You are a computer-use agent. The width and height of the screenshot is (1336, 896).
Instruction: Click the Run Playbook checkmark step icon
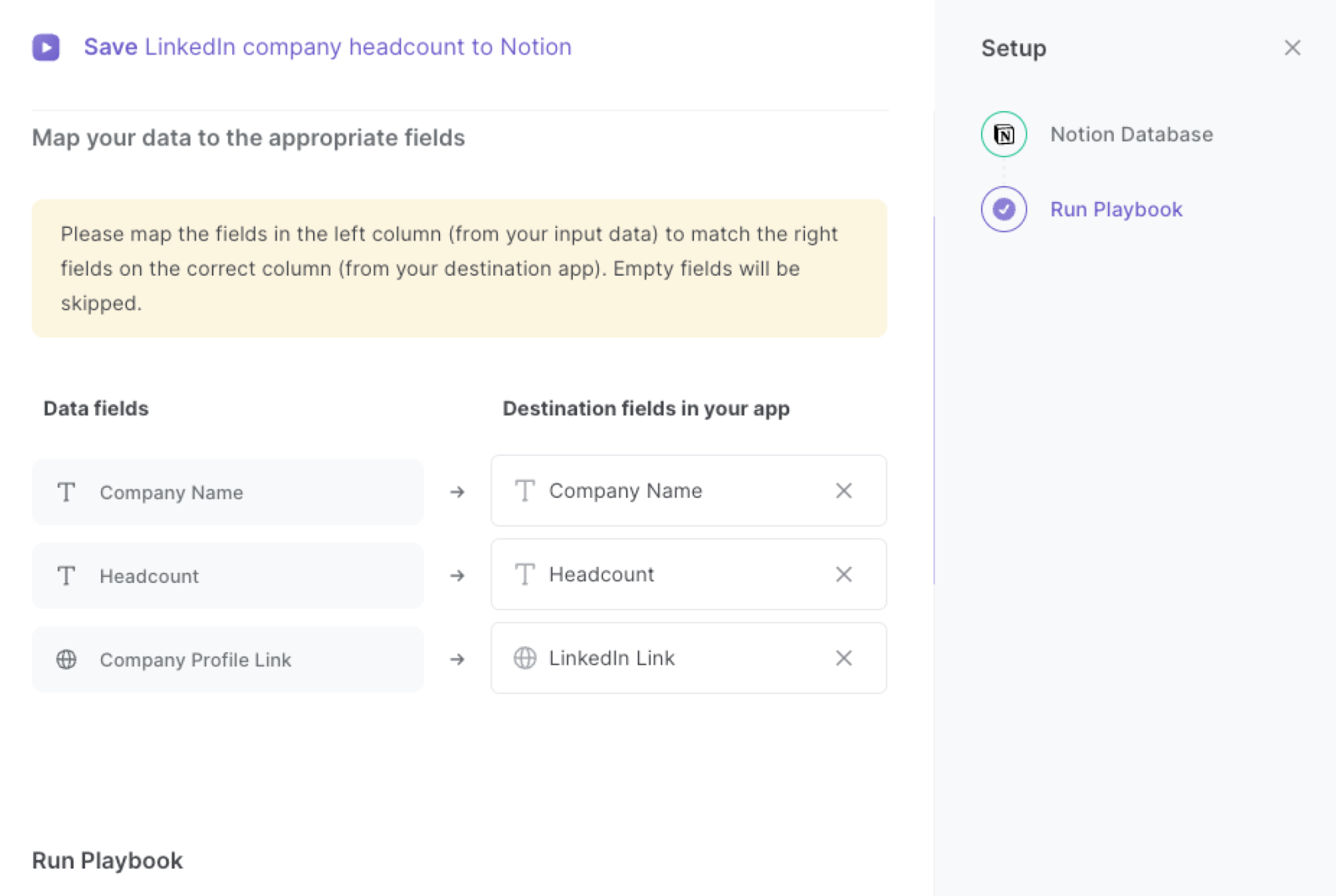tap(1004, 209)
